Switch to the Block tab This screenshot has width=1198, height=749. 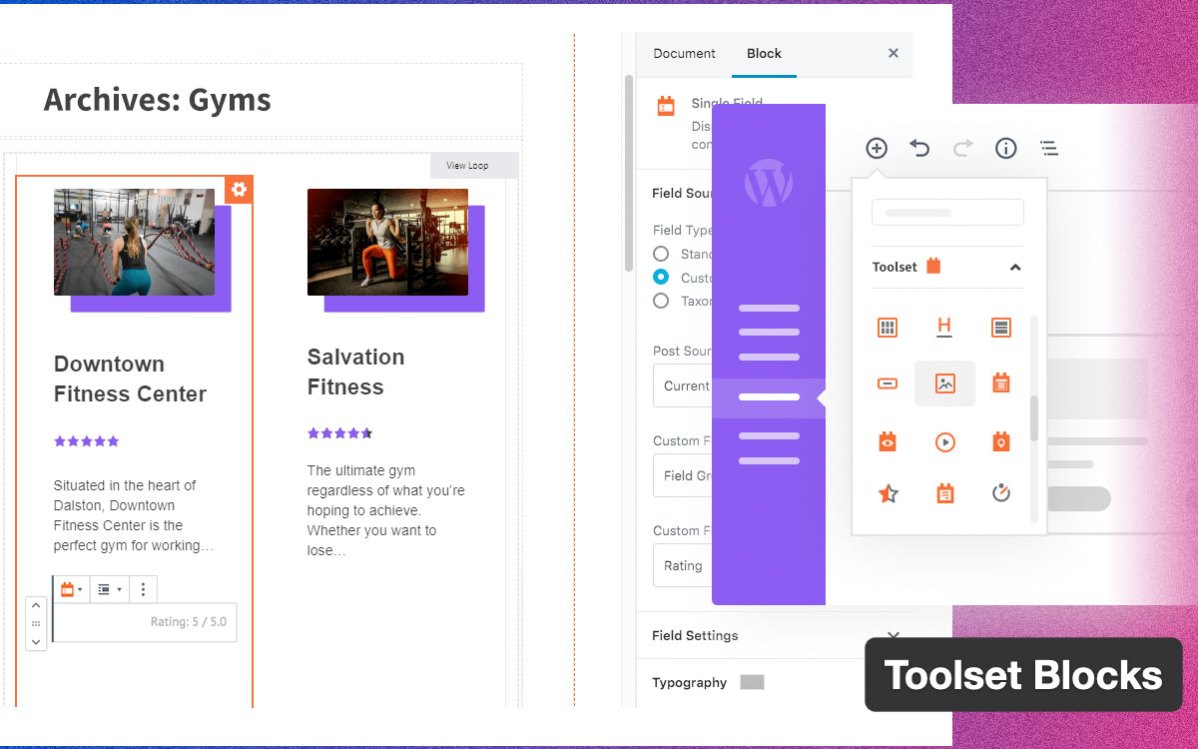click(764, 54)
